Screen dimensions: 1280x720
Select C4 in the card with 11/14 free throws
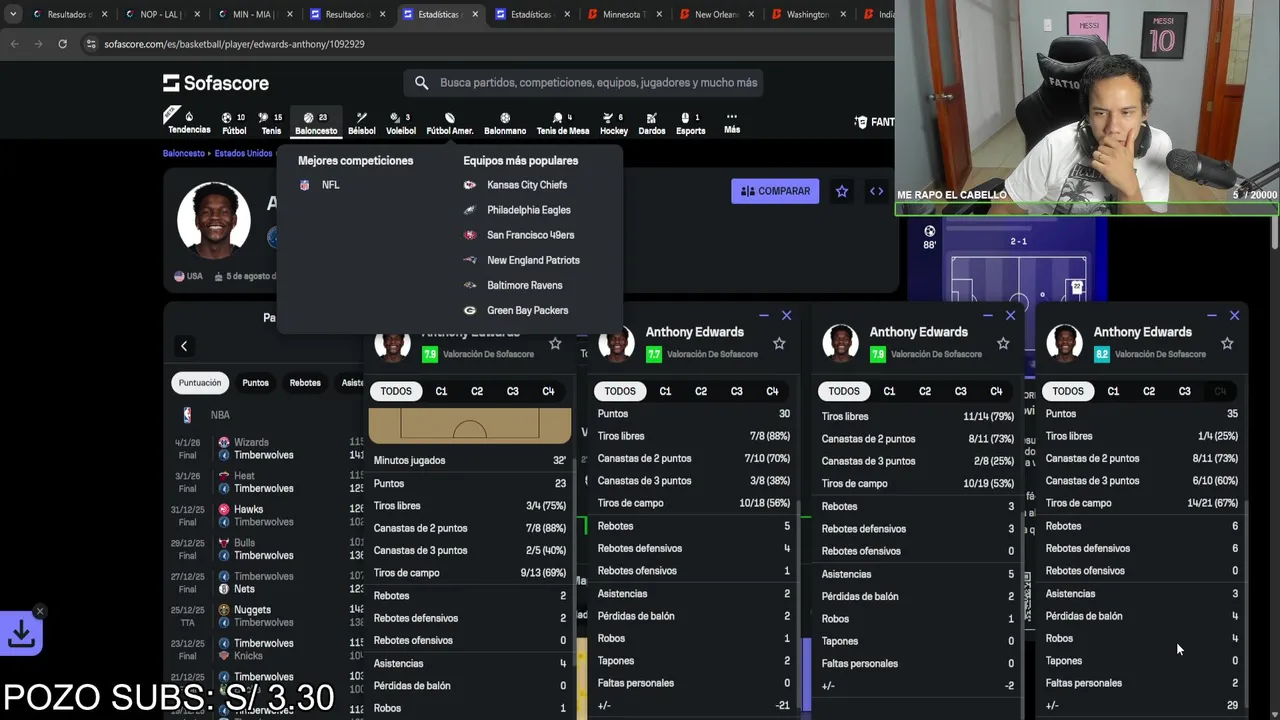click(996, 391)
